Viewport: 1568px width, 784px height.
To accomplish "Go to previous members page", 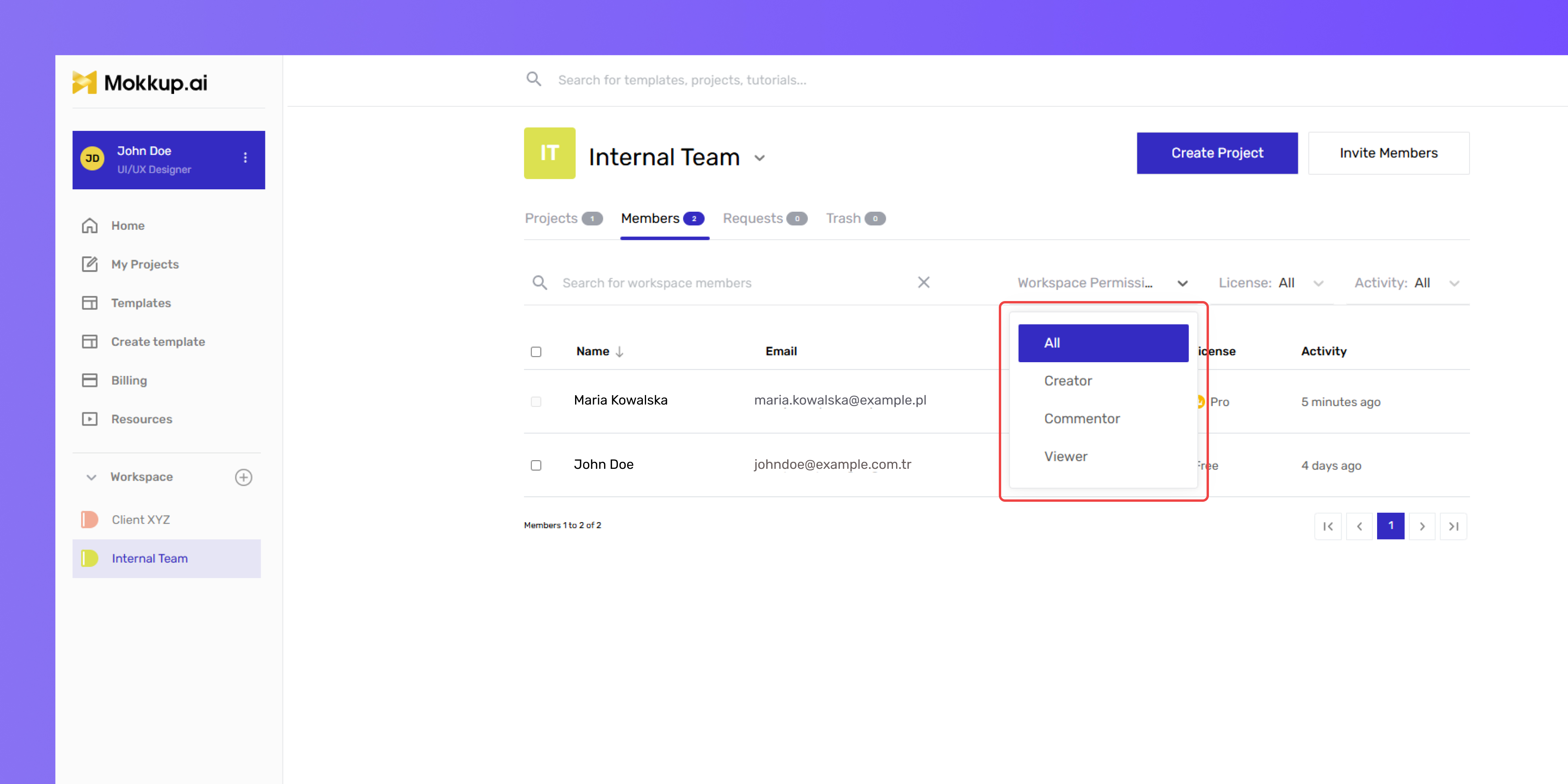I will [1359, 526].
